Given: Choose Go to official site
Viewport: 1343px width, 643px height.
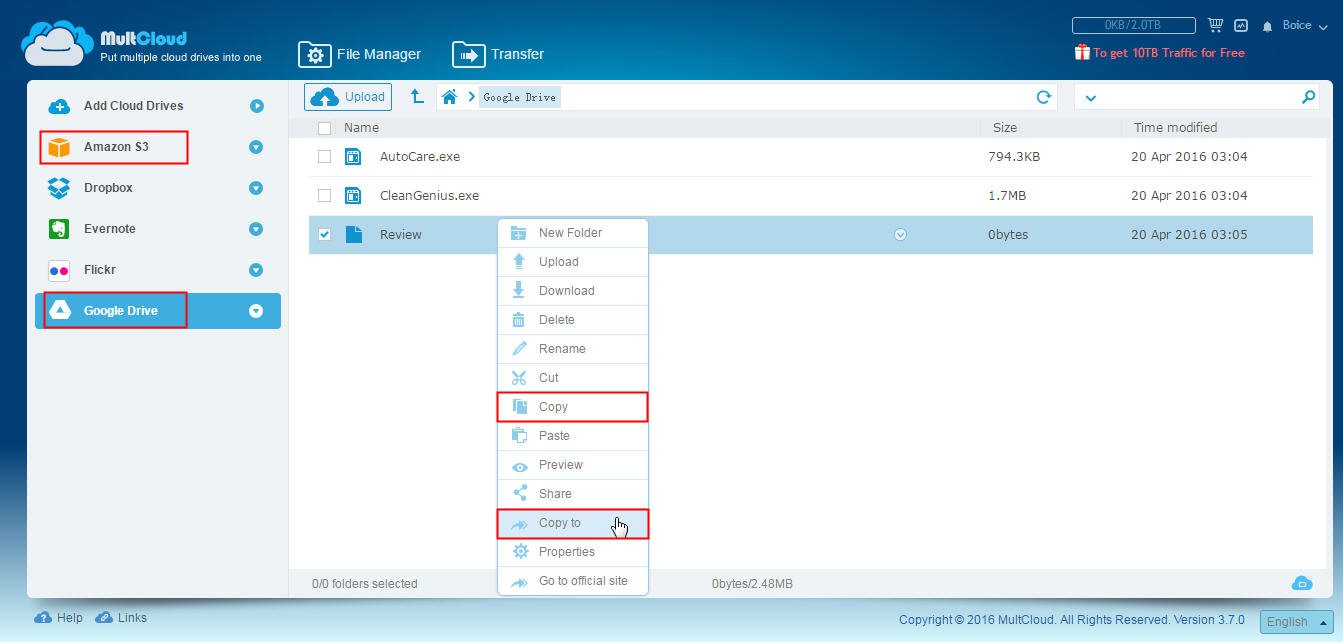Looking at the screenshot, I should pyautogui.click(x=573, y=581).
